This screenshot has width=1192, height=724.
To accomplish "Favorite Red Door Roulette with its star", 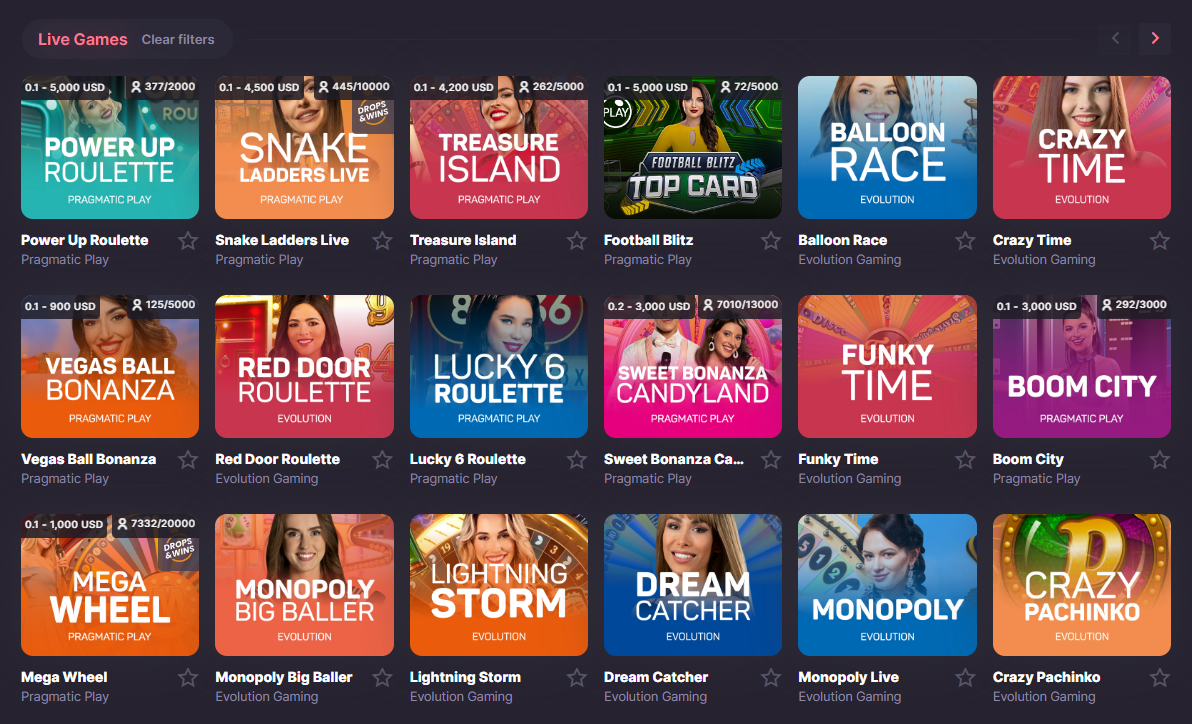I will point(382,459).
